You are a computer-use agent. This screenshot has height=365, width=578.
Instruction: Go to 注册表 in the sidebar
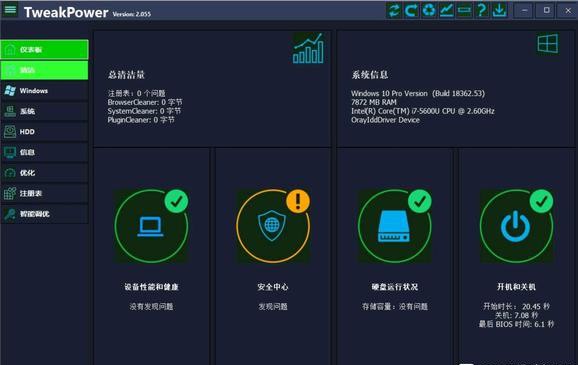(x=44, y=193)
